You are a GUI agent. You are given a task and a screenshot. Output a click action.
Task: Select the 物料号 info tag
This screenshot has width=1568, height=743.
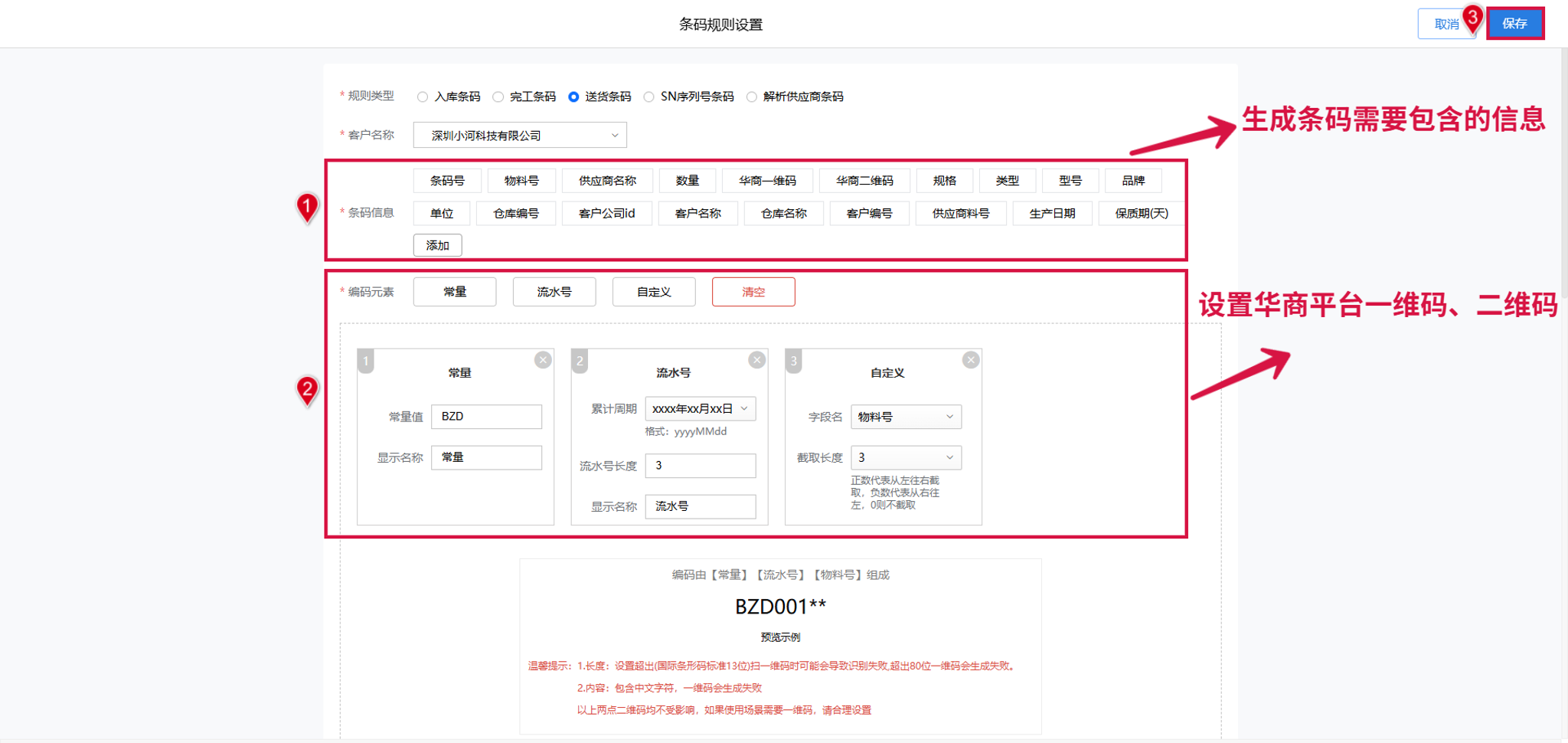[x=521, y=181]
